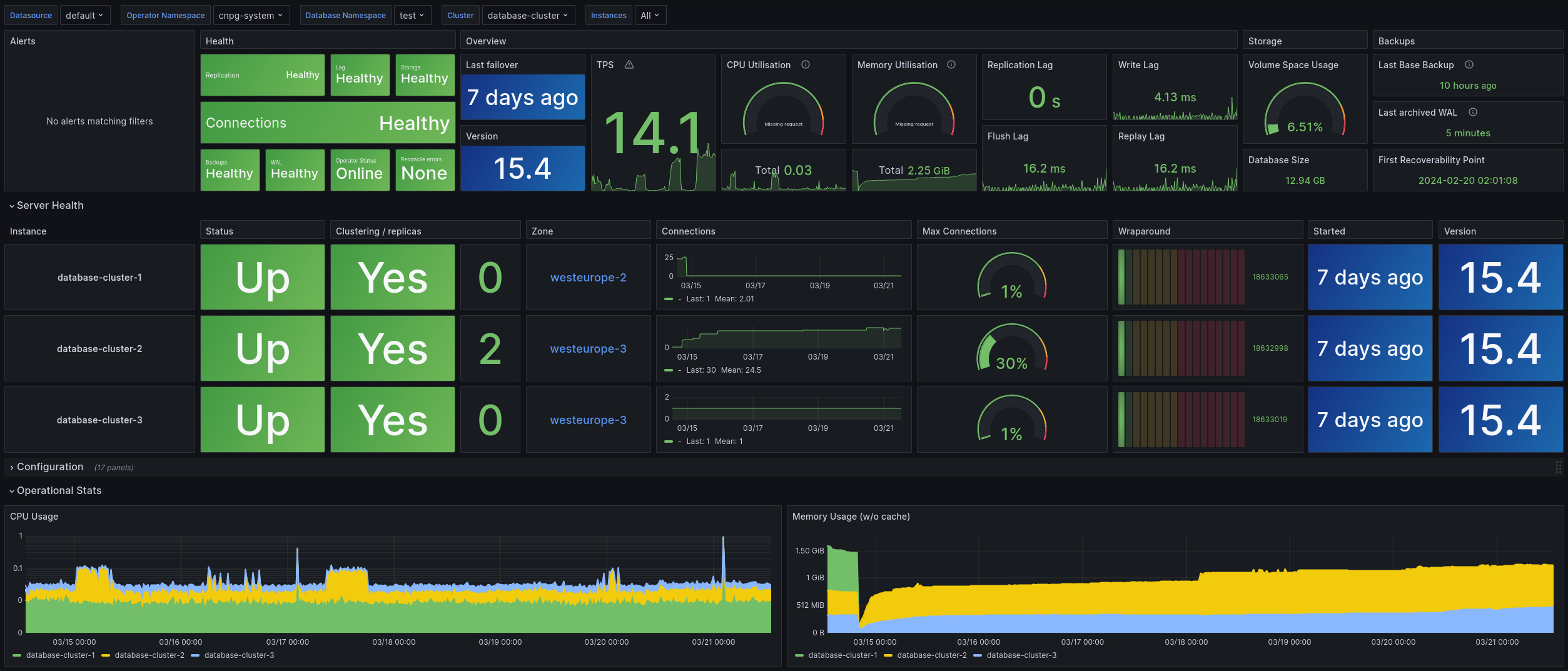Open the Operator Namespace dropdown cnpg-system

click(x=251, y=14)
